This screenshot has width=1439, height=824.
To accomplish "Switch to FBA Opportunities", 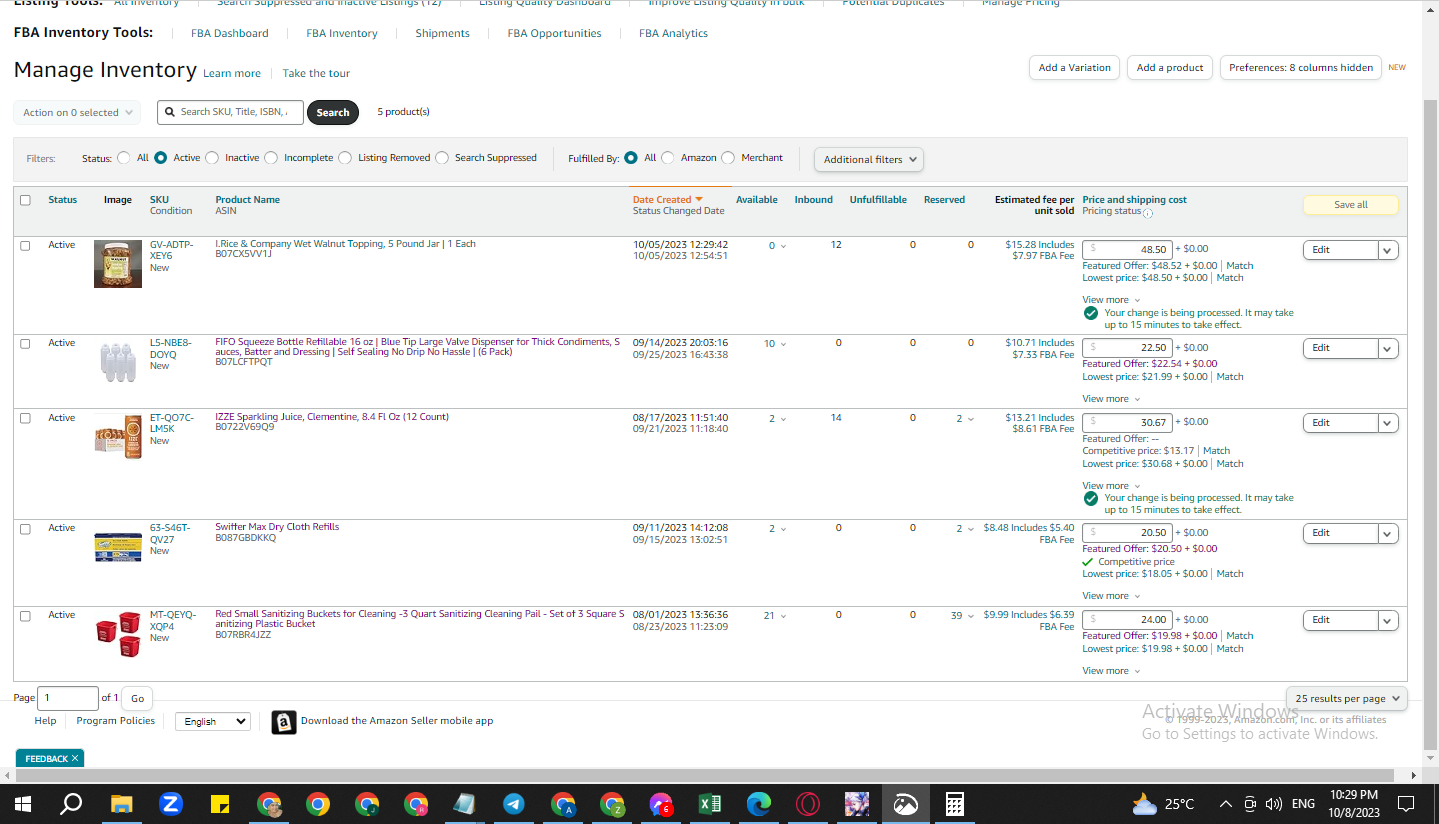I will point(554,33).
